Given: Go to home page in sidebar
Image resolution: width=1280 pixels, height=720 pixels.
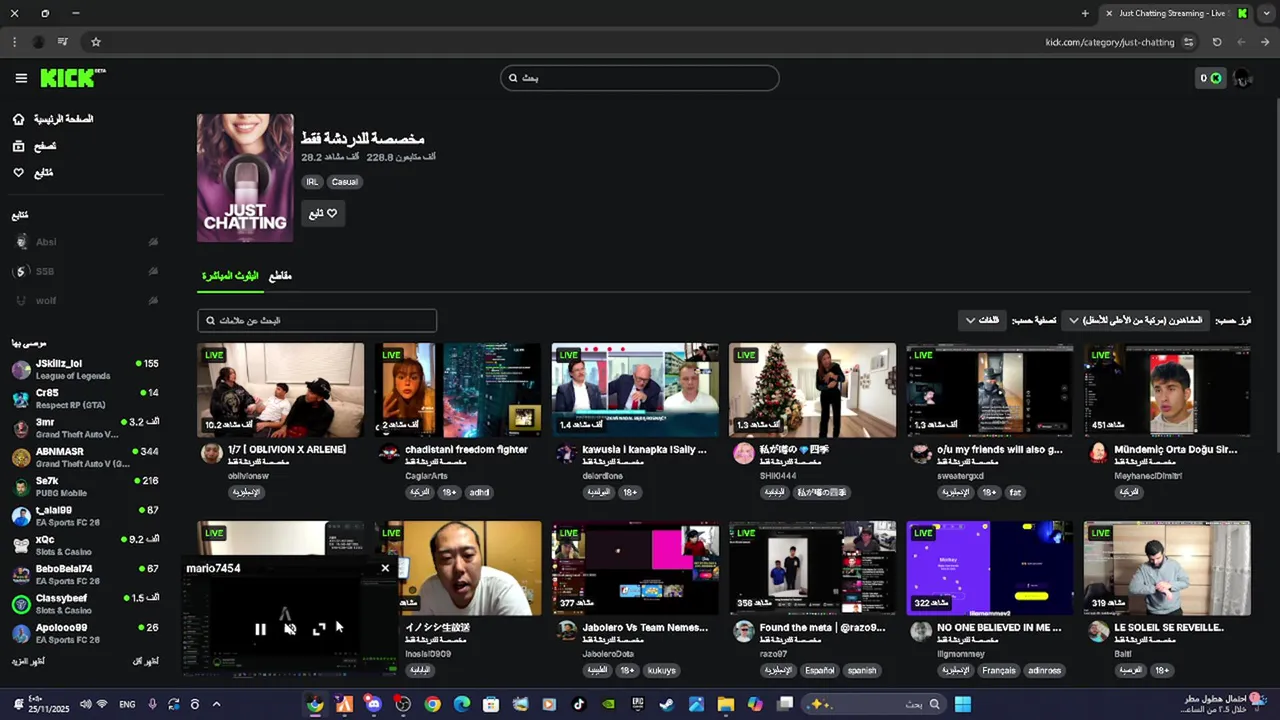Looking at the screenshot, I should pos(54,119).
